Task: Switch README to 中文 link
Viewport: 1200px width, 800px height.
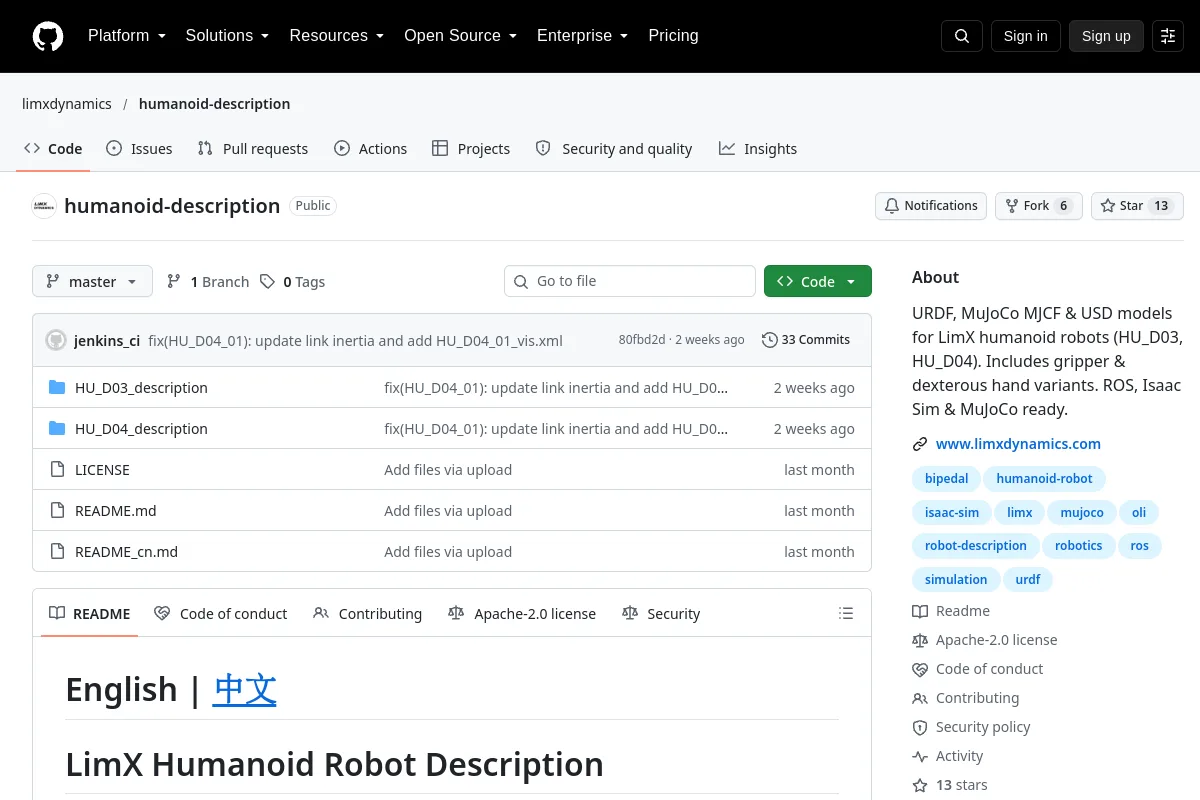Action: [245, 689]
